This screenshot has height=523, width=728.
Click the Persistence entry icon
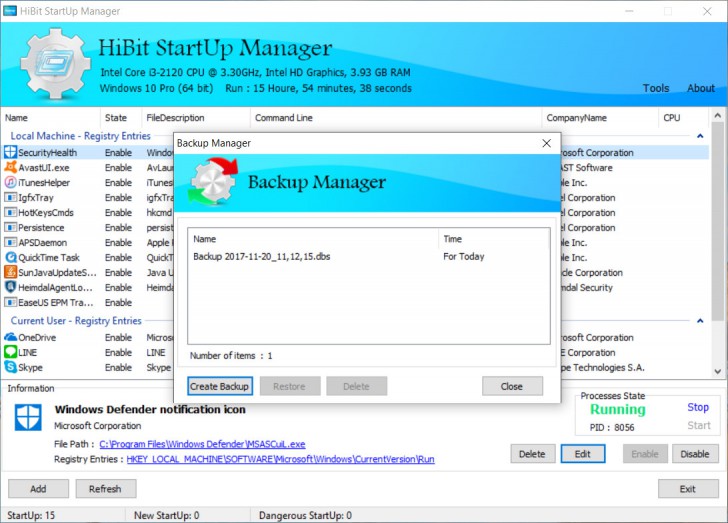click(10, 227)
